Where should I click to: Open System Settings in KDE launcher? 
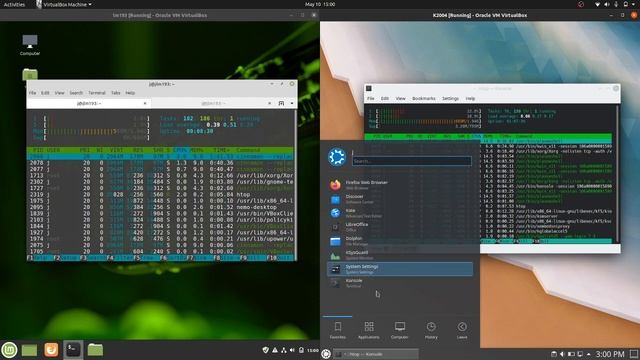click(x=400, y=269)
